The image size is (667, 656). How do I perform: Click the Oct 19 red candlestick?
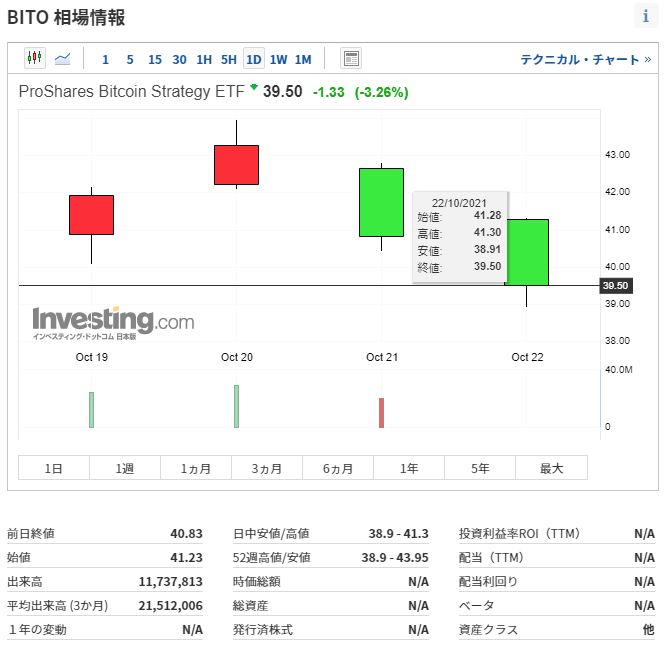[x=91, y=215]
